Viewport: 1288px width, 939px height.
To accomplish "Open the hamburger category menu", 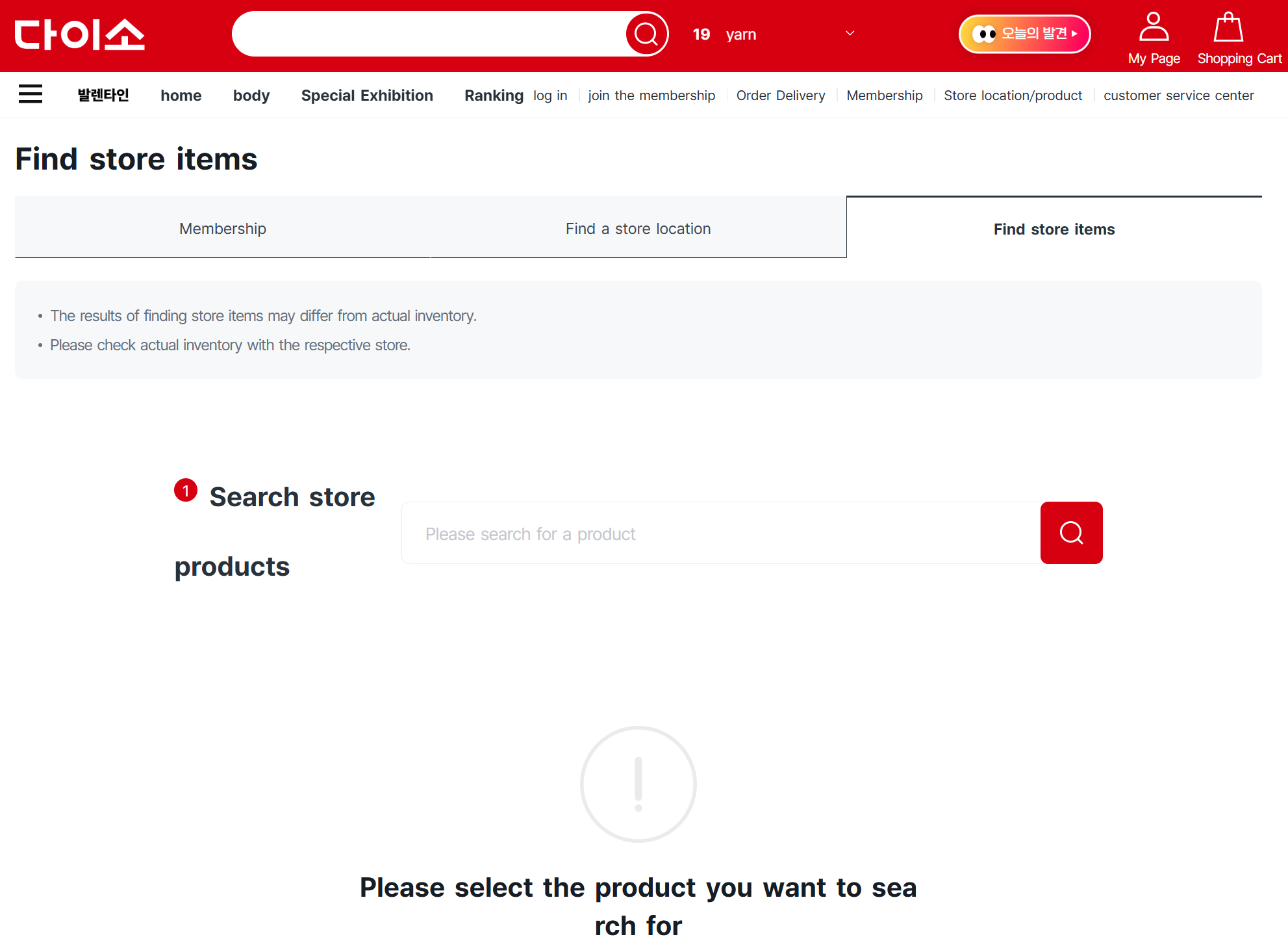I will pyautogui.click(x=31, y=94).
